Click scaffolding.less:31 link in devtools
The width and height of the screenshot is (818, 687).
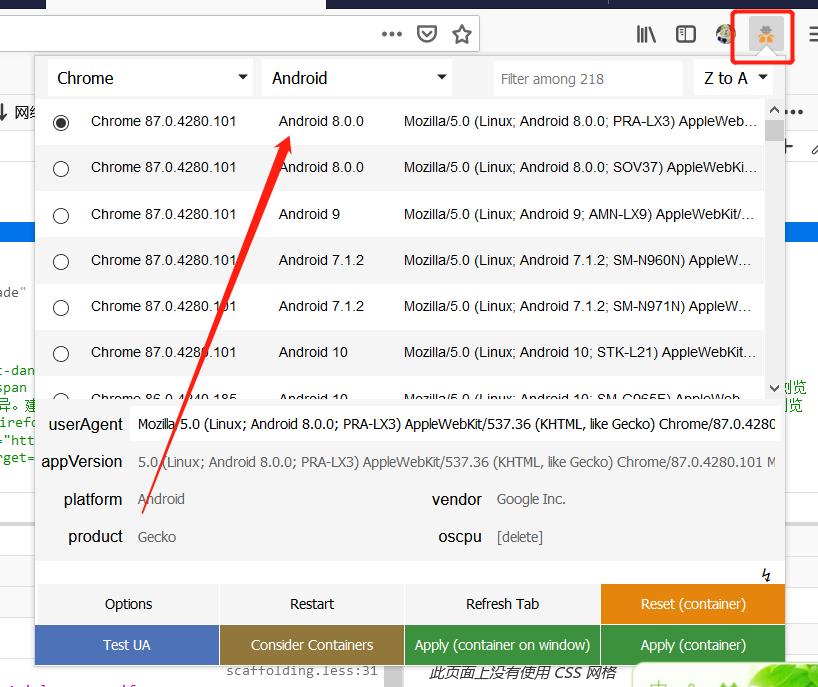point(302,671)
